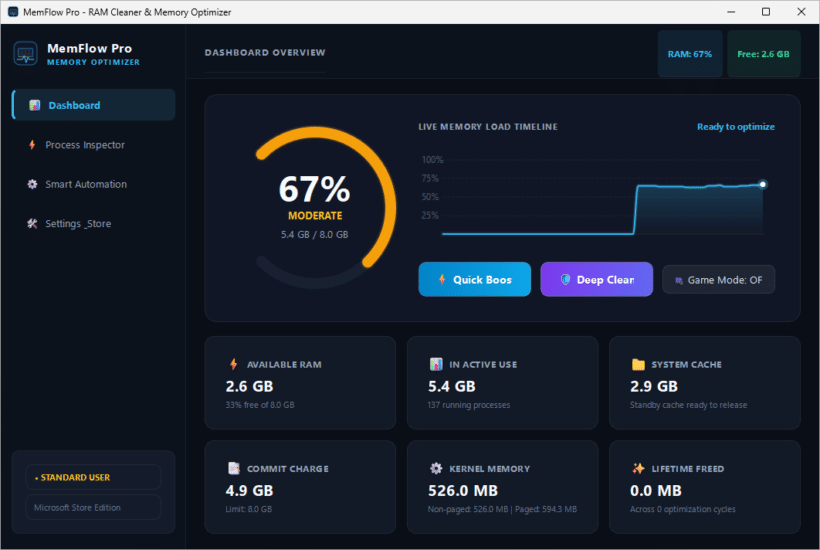Image resolution: width=820 pixels, height=550 pixels.
Task: Click the Lifetime Freed sparkle icon
Action: [x=638, y=468]
